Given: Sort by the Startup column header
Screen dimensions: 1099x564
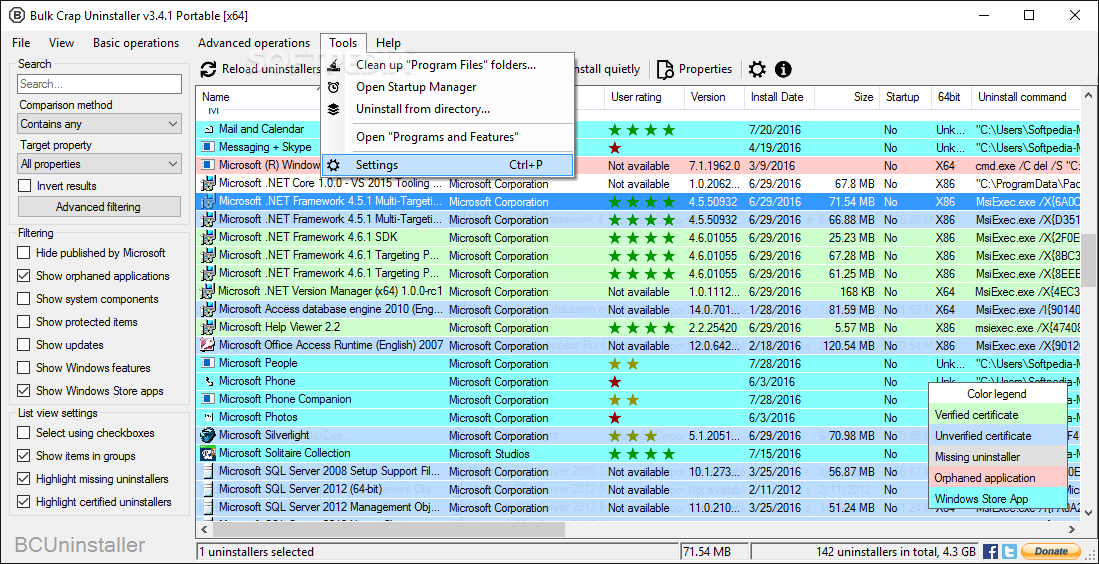Looking at the screenshot, I should (x=903, y=97).
